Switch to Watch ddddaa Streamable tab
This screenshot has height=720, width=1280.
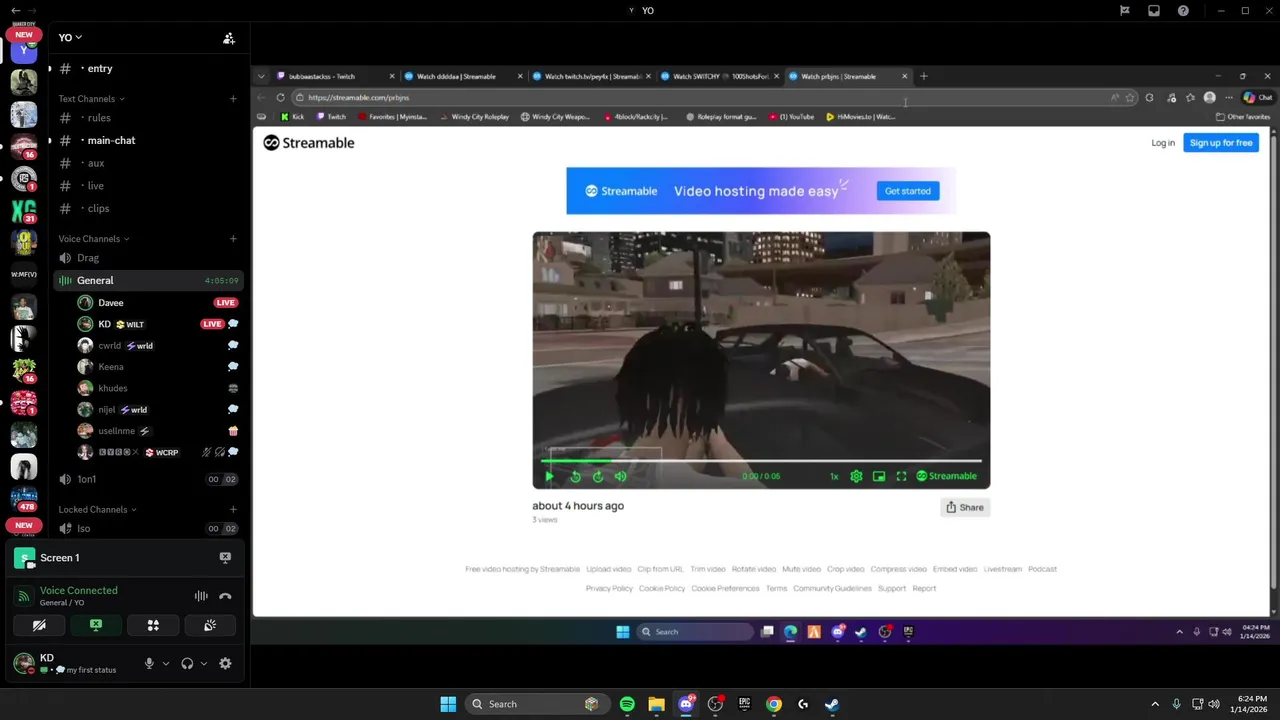[x=463, y=76]
